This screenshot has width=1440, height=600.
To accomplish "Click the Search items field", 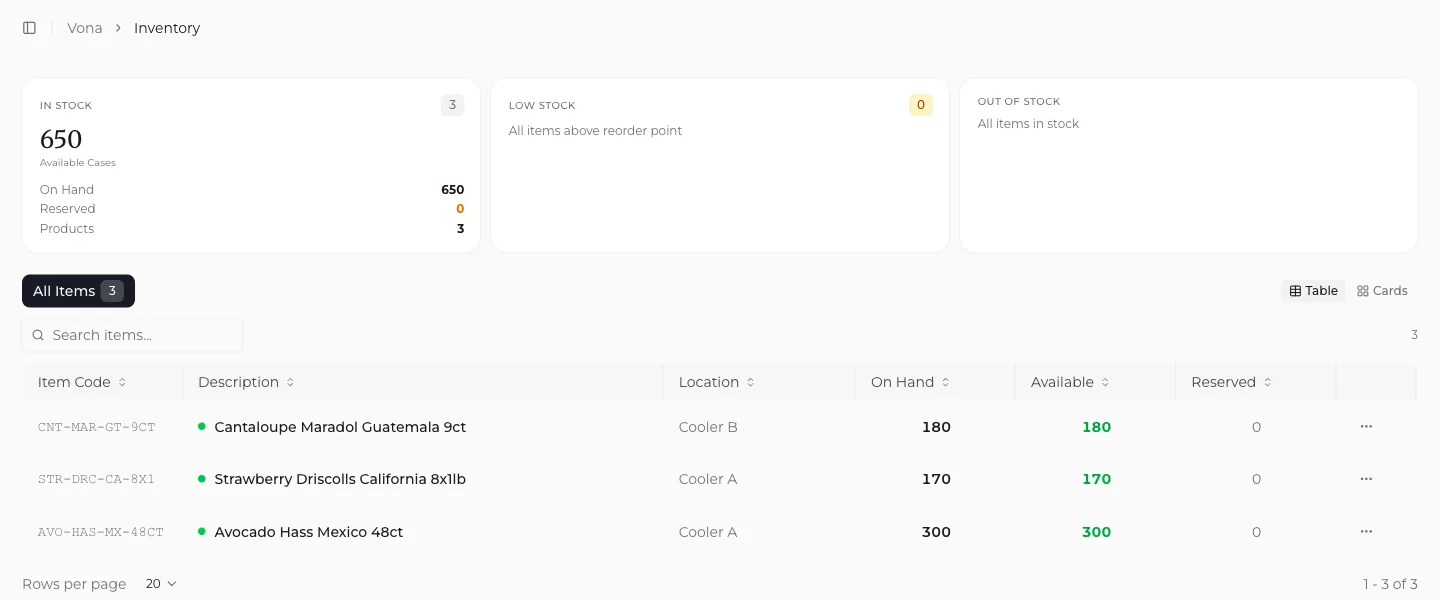I will (x=132, y=335).
